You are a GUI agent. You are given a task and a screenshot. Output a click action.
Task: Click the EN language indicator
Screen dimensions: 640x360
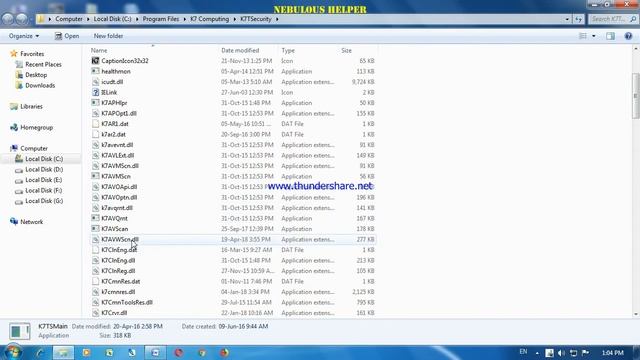pyautogui.click(x=523, y=351)
